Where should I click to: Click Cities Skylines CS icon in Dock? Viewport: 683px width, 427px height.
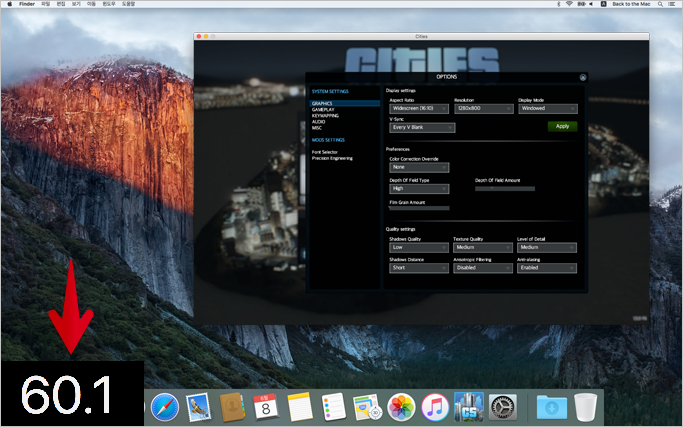click(x=469, y=407)
